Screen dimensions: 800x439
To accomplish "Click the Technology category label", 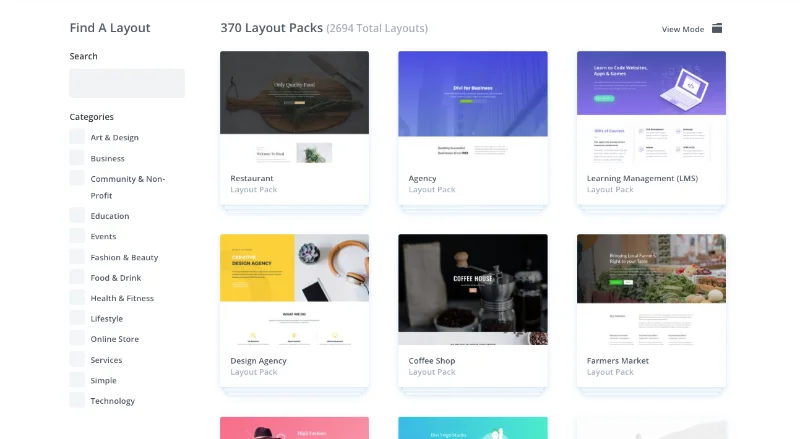I will coord(113,401).
